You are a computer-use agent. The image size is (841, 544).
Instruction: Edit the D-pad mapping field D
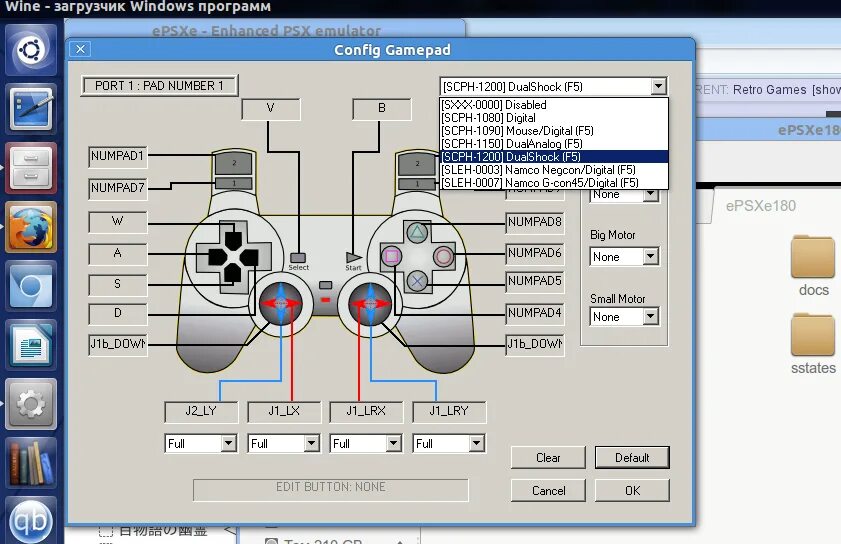(x=118, y=314)
